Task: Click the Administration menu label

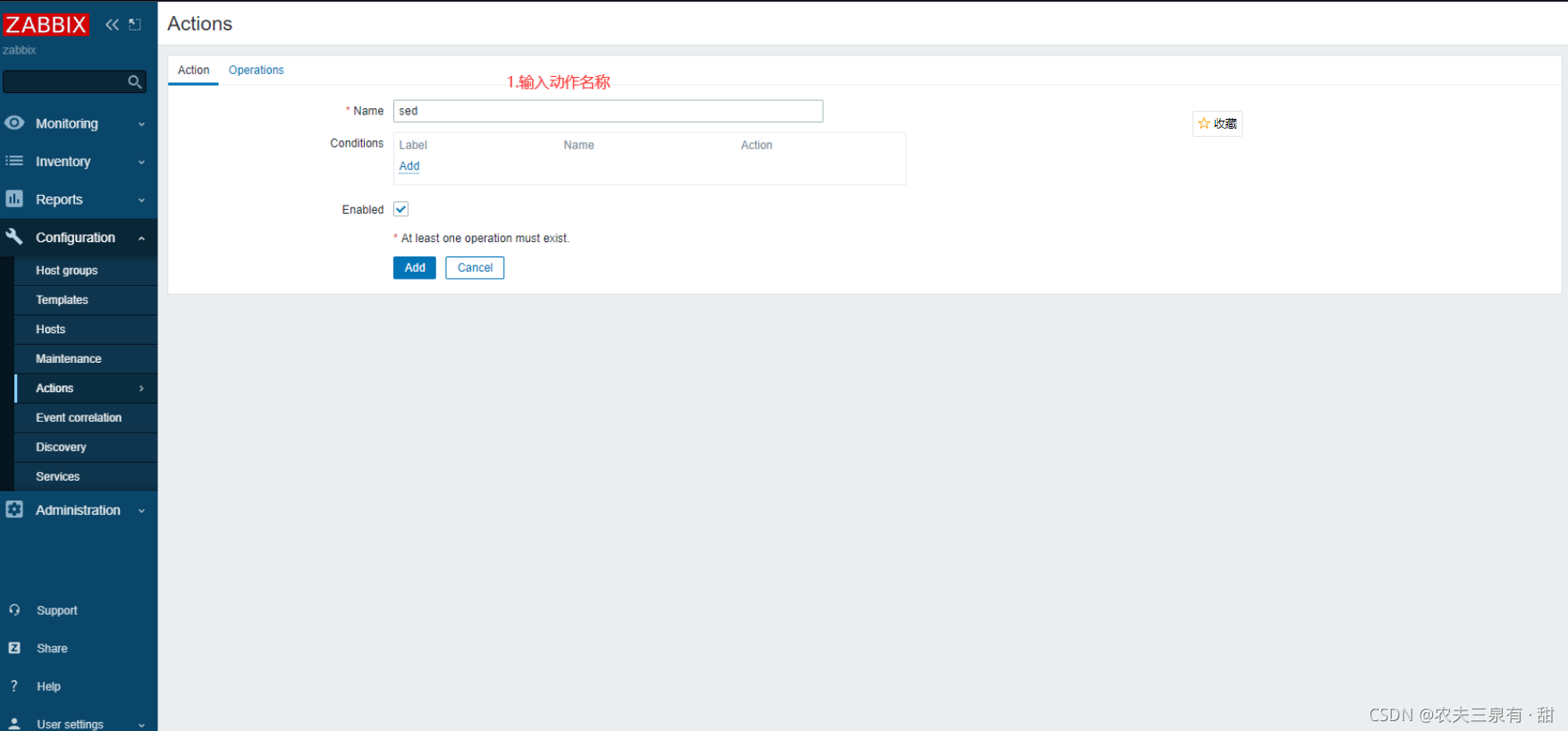Action: [78, 509]
